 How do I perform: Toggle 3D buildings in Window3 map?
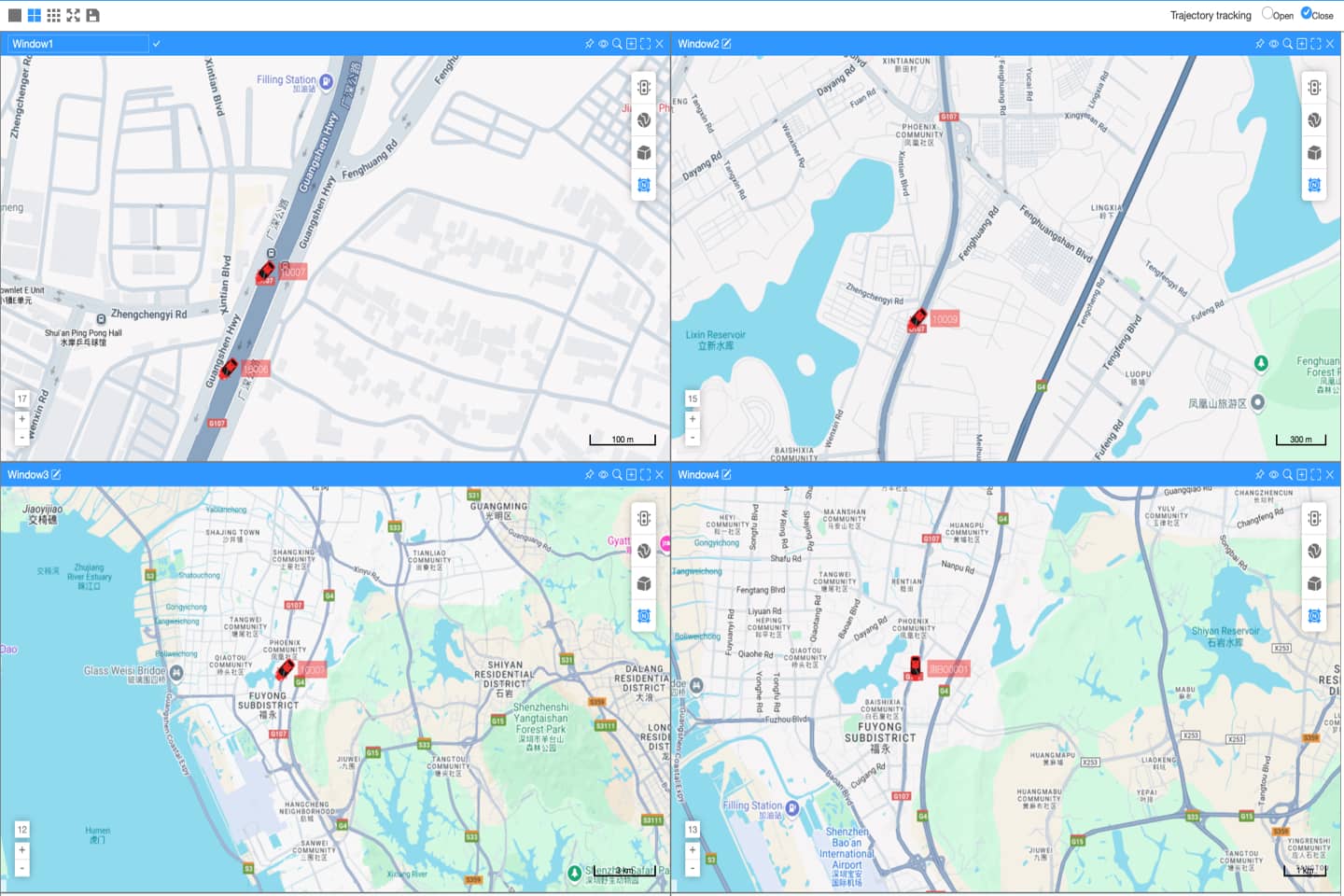pos(644,583)
